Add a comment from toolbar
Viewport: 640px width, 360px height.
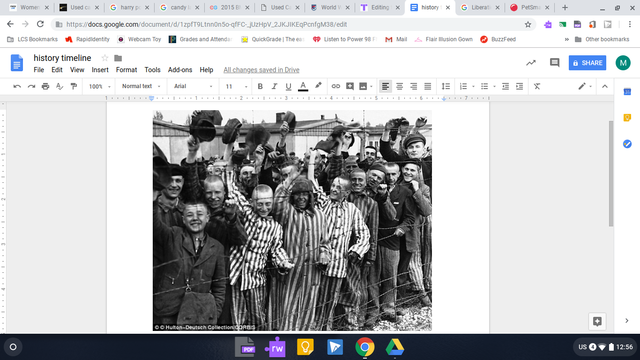350,87
